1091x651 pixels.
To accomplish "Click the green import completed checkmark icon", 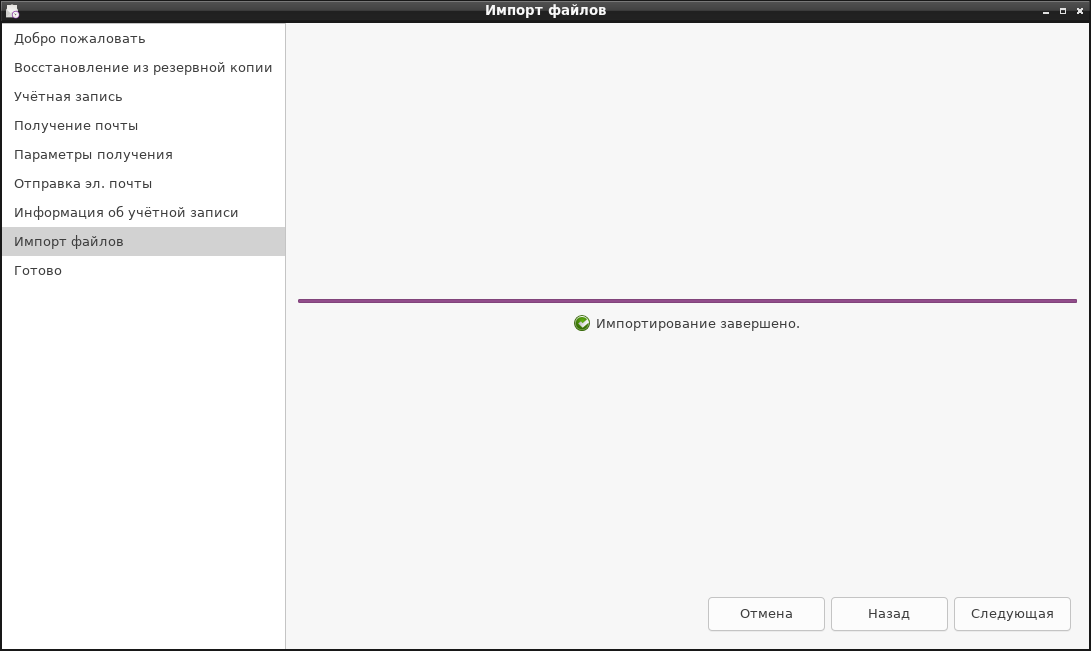I will pyautogui.click(x=582, y=323).
